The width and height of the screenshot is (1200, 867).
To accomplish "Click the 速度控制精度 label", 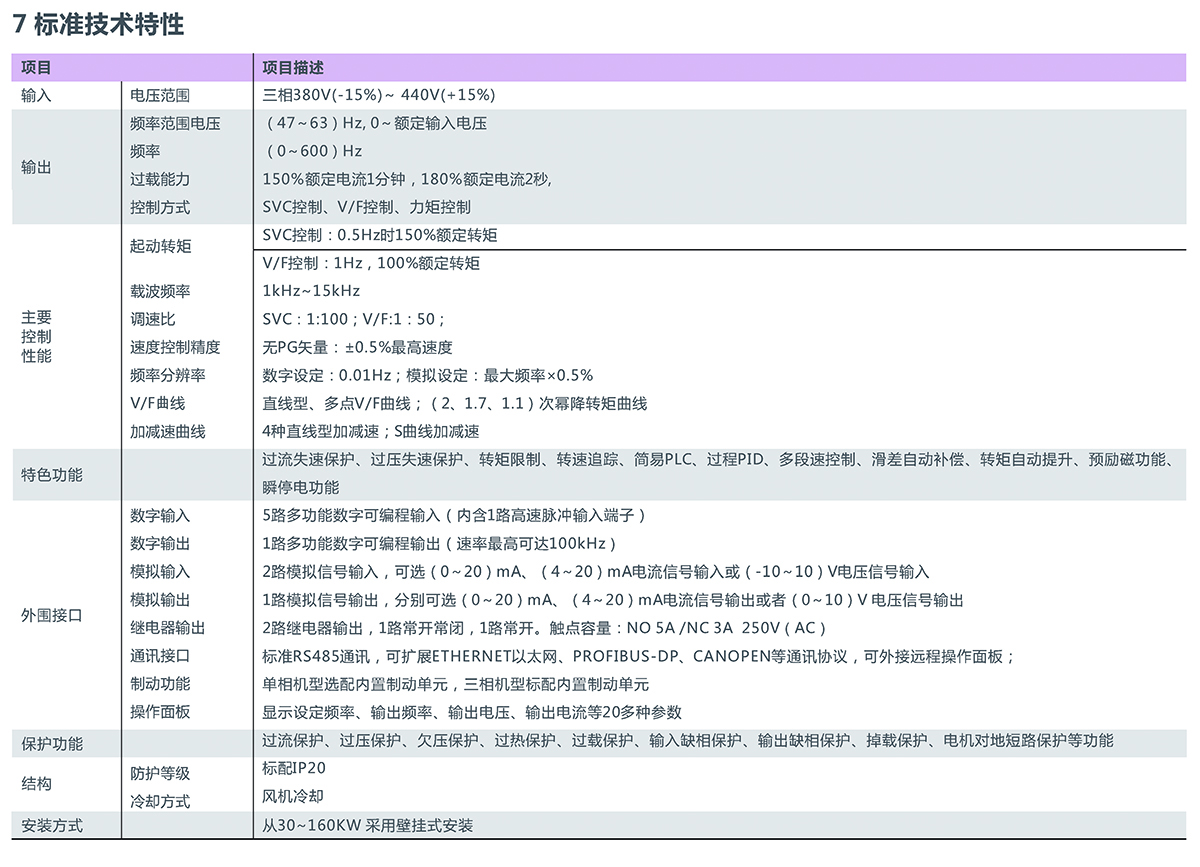I will pyautogui.click(x=174, y=348).
